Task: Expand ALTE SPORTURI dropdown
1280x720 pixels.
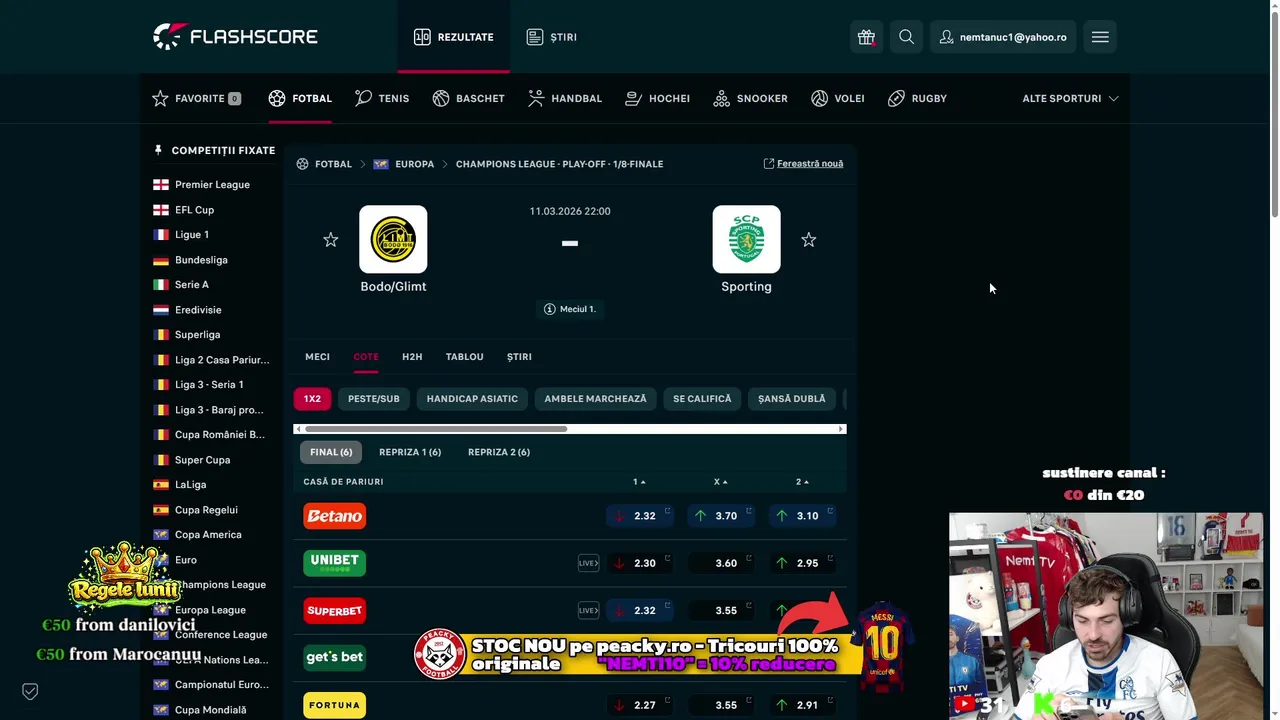Action: pyautogui.click(x=1070, y=98)
